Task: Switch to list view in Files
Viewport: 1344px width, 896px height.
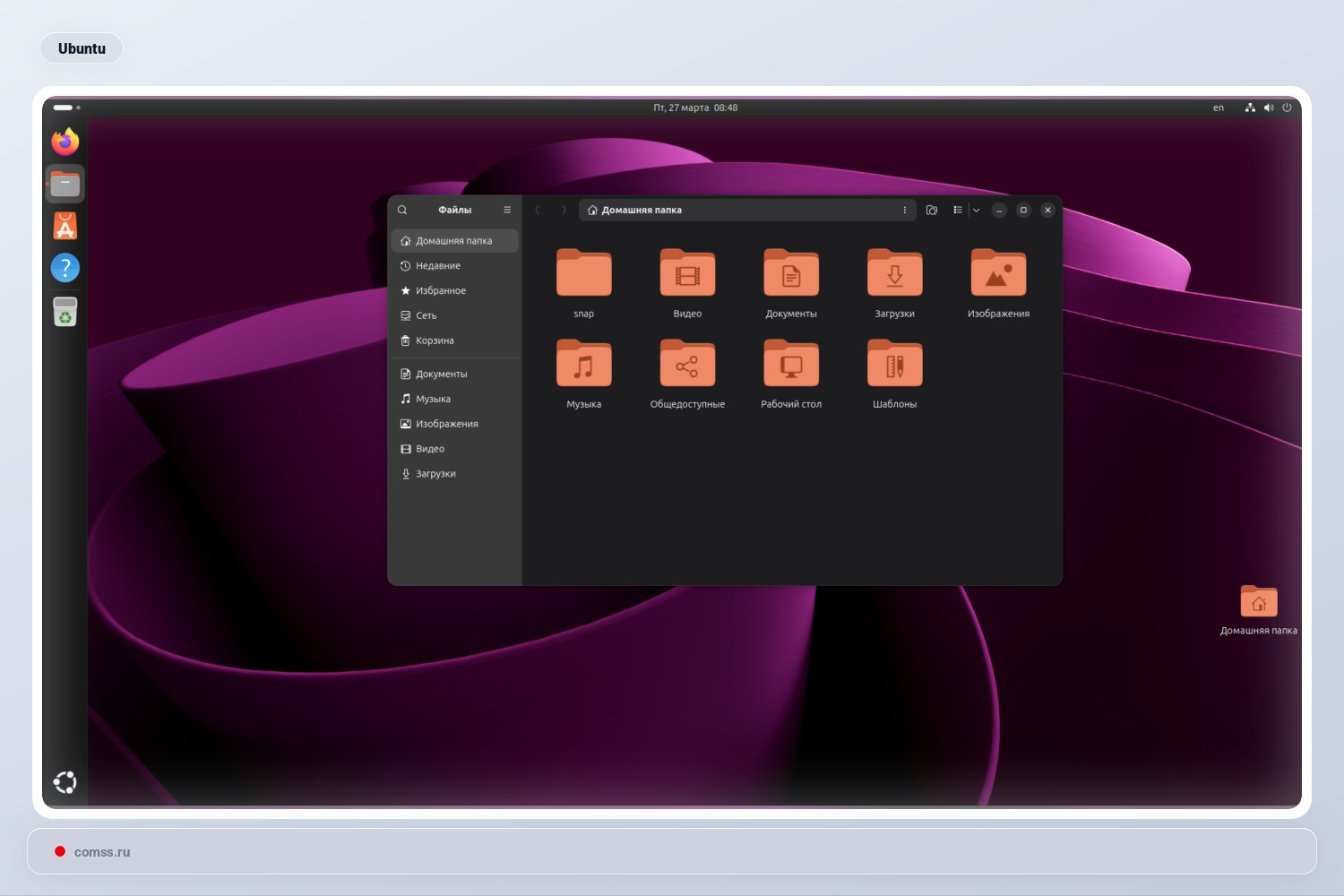Action: 957,210
